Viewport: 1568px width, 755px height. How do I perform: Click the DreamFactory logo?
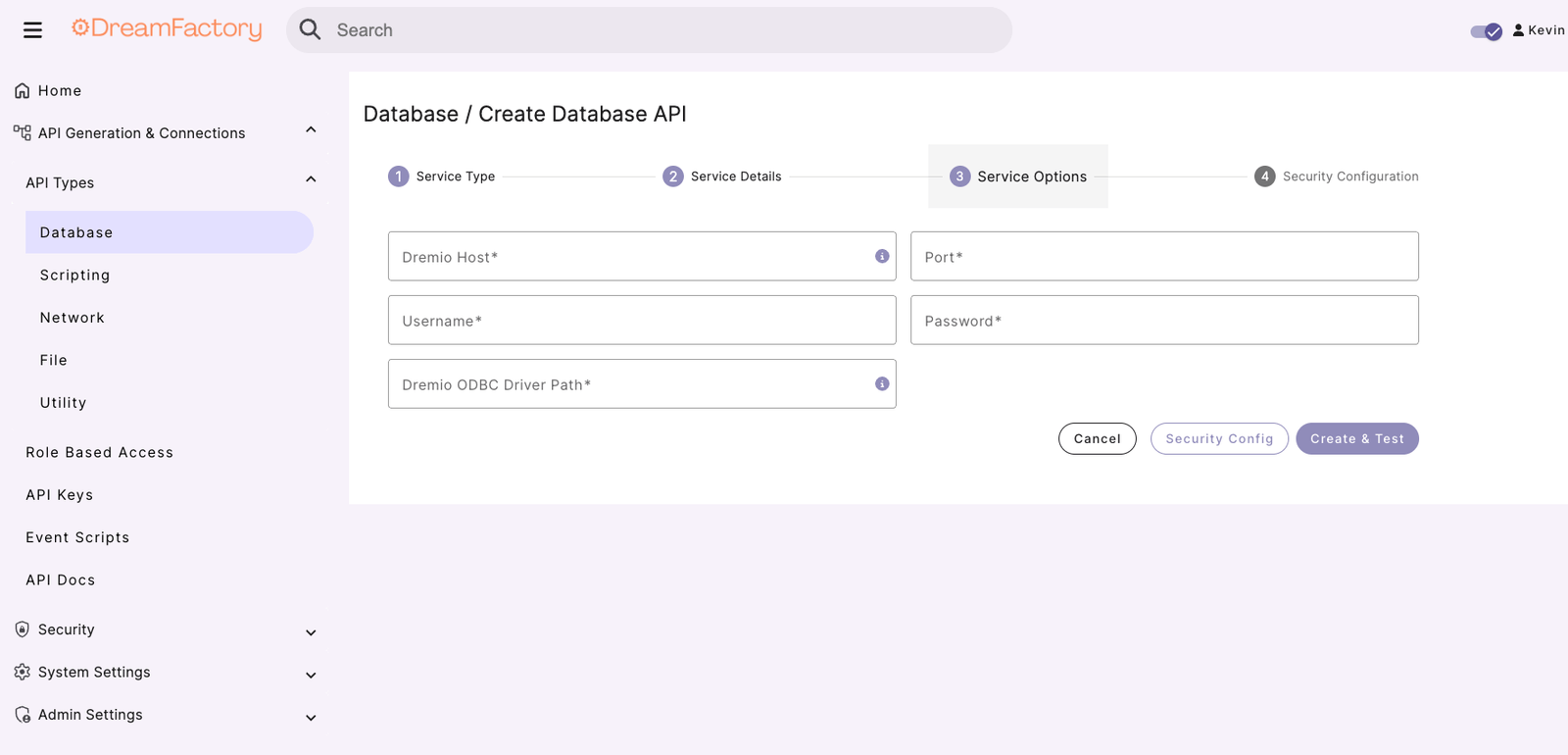pos(167,28)
